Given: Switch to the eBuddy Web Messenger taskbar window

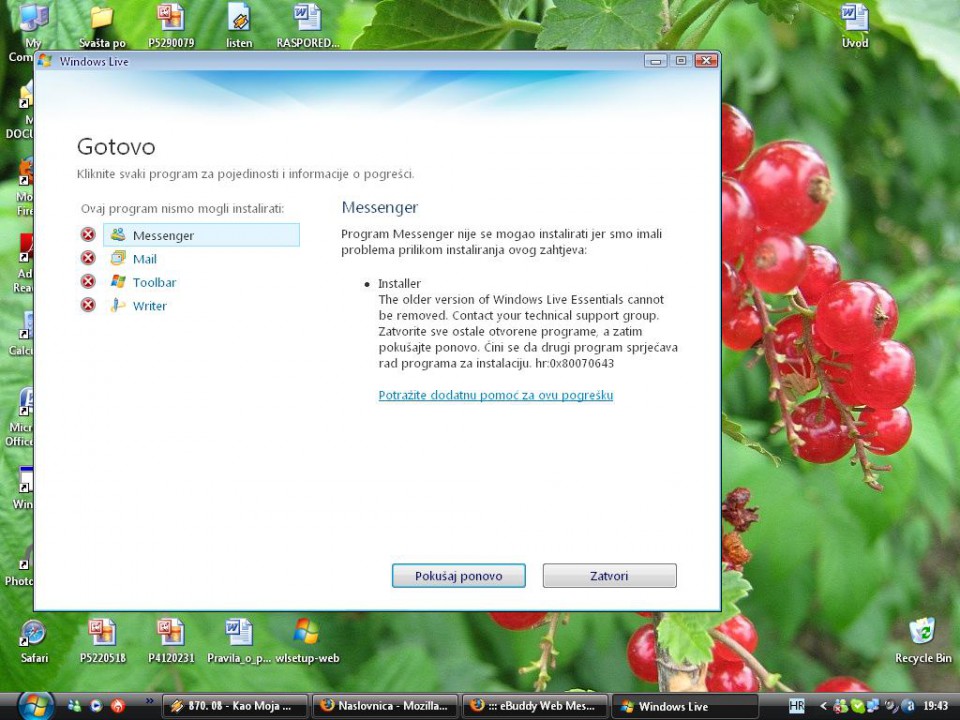Looking at the screenshot, I should [536, 706].
